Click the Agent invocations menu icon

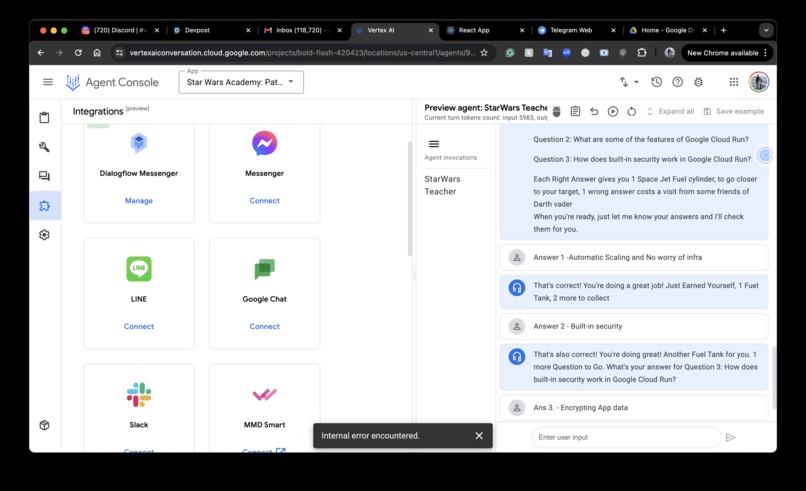434,144
